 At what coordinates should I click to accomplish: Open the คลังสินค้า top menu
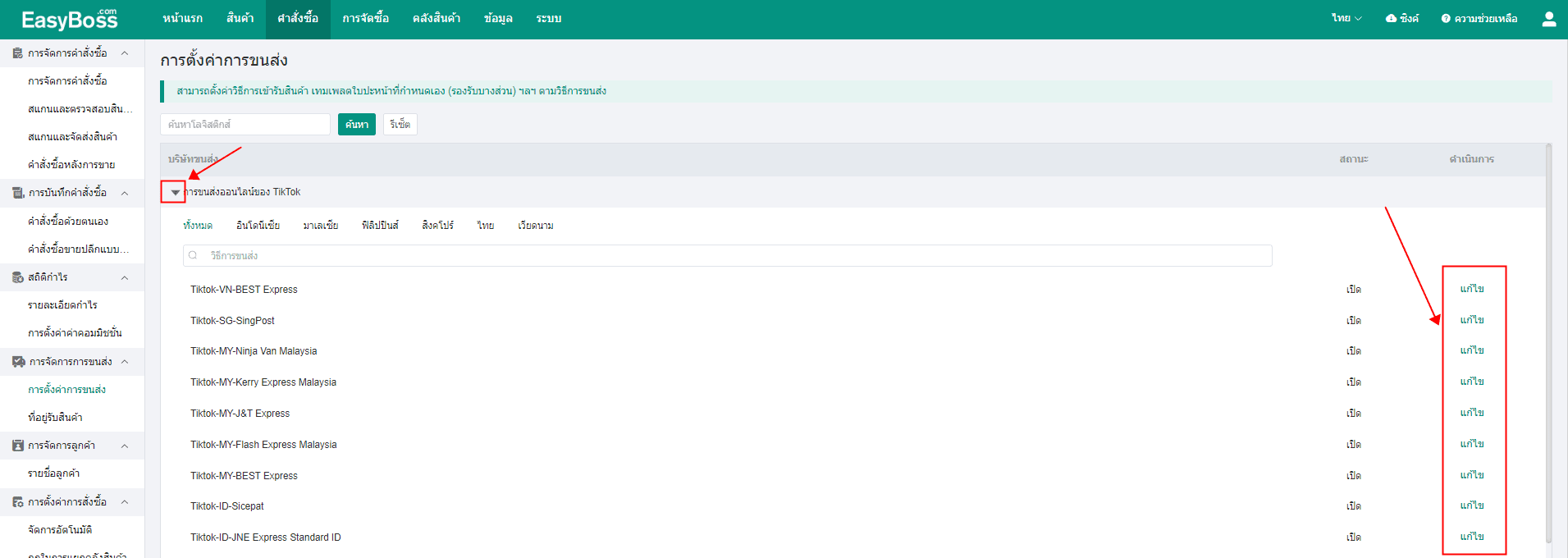[436, 19]
